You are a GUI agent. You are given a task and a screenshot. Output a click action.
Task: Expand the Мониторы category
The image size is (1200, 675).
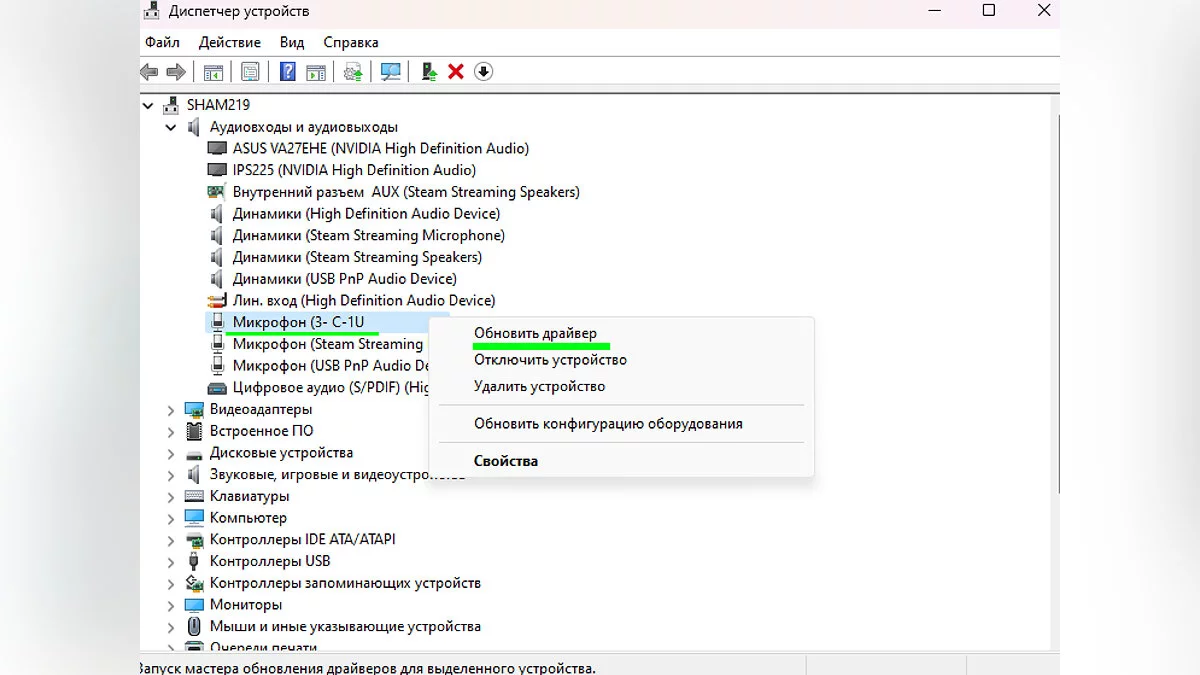coord(172,606)
